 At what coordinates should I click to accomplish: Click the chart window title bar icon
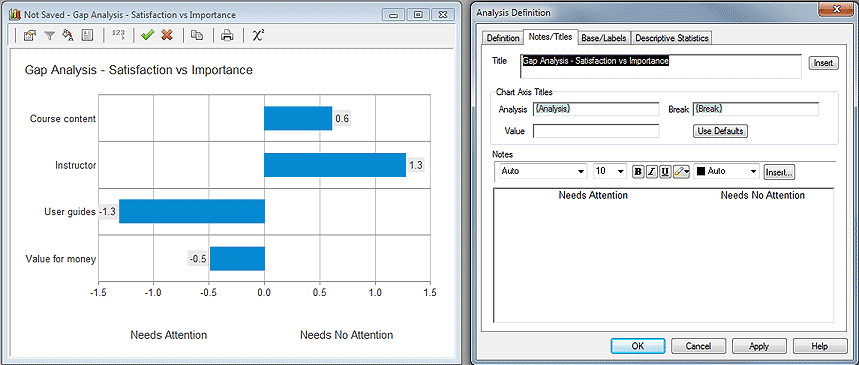tap(15, 15)
